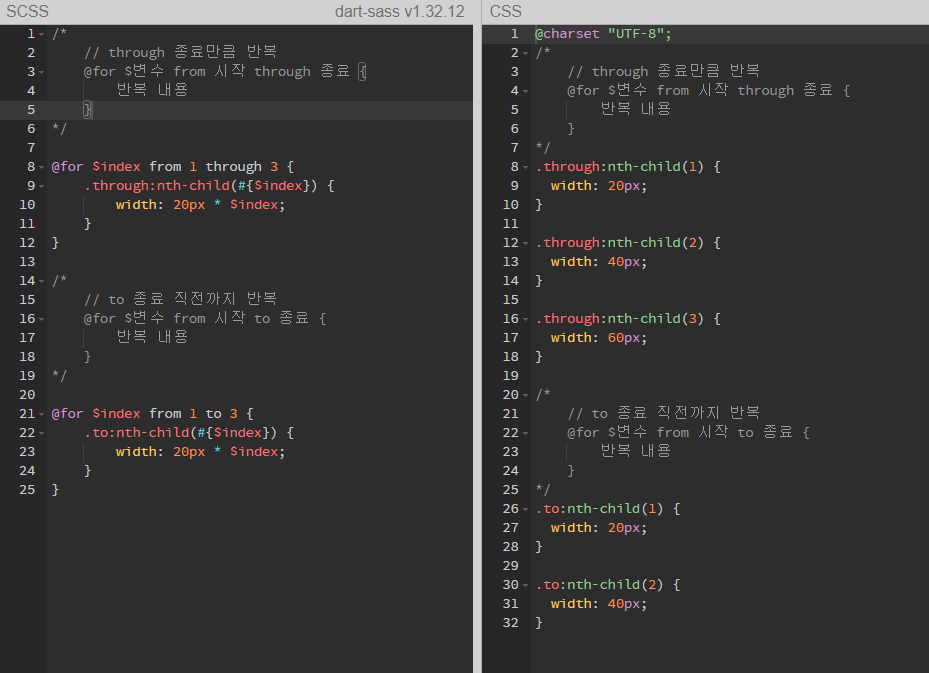The image size is (929, 673).
Task: Collapse .through:nth-child(3) rule fold in CSS
Action: tap(526, 319)
